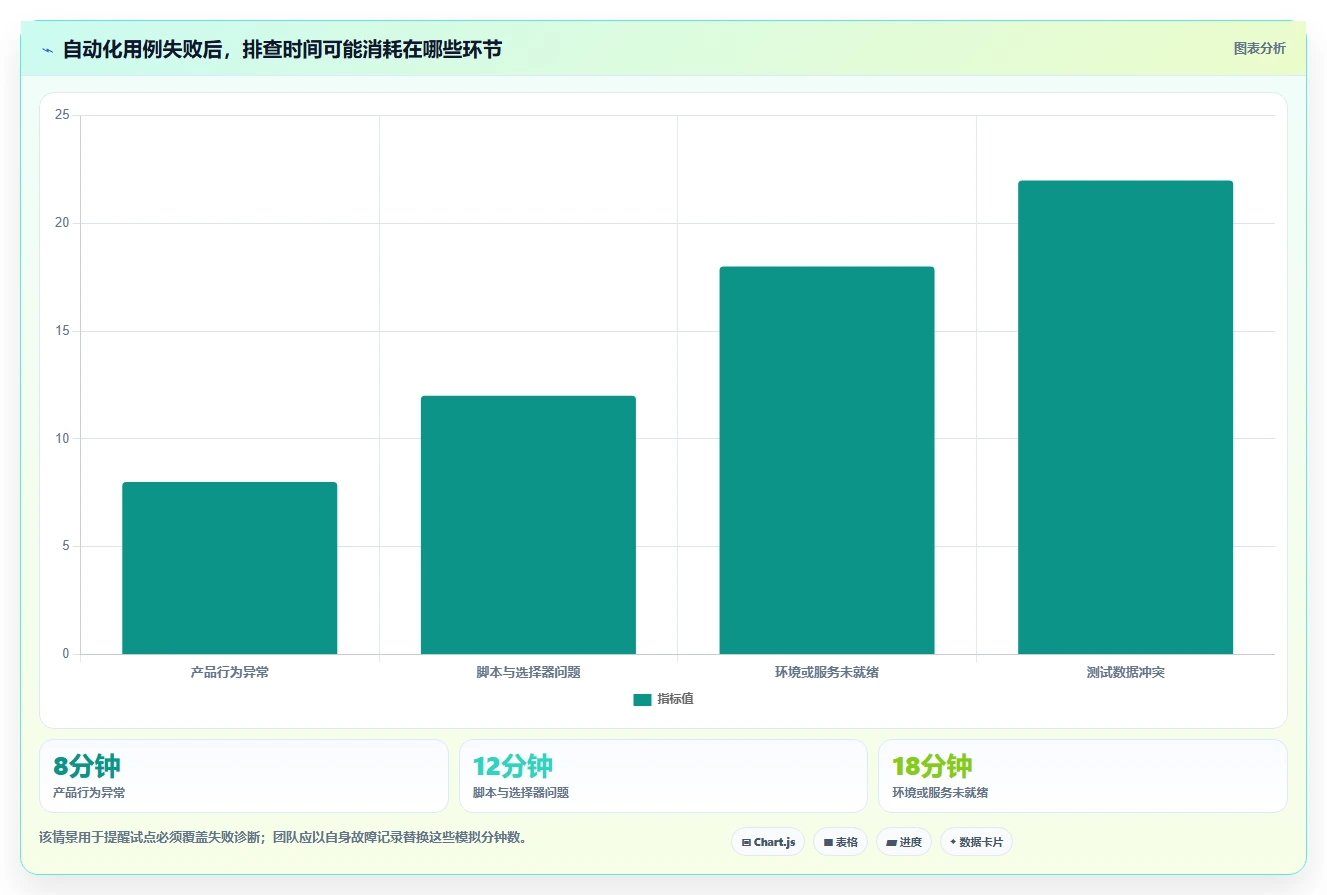Click the y-axis value 10
1327x895 pixels.
[x=62, y=439]
